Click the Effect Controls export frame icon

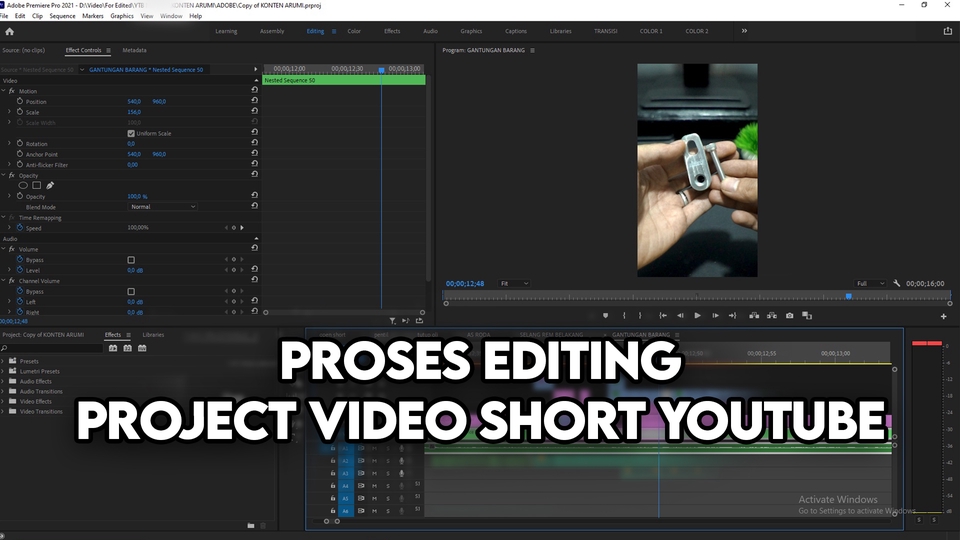[x=419, y=320]
